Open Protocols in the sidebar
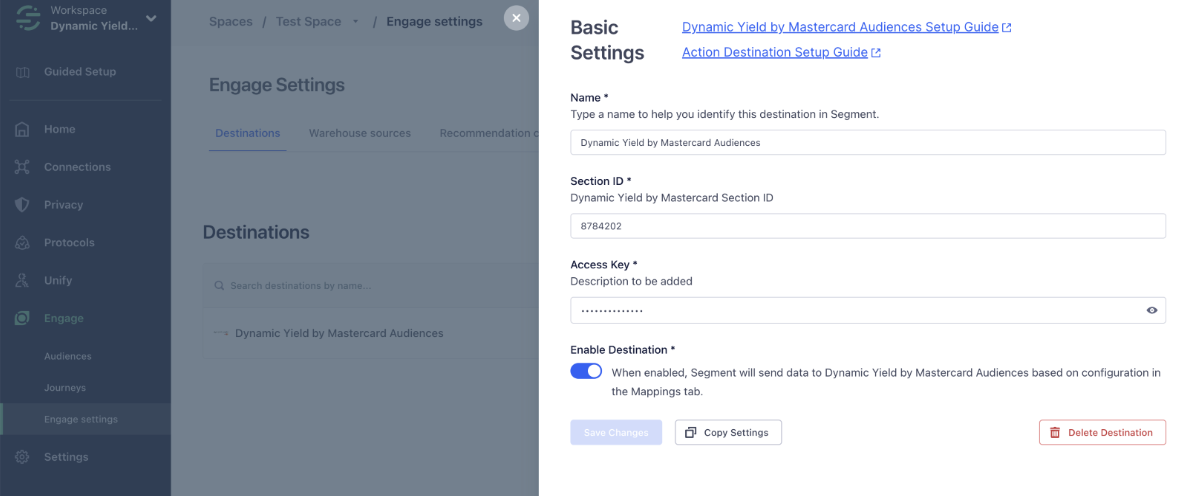This screenshot has height=496, width=1177. [x=69, y=243]
